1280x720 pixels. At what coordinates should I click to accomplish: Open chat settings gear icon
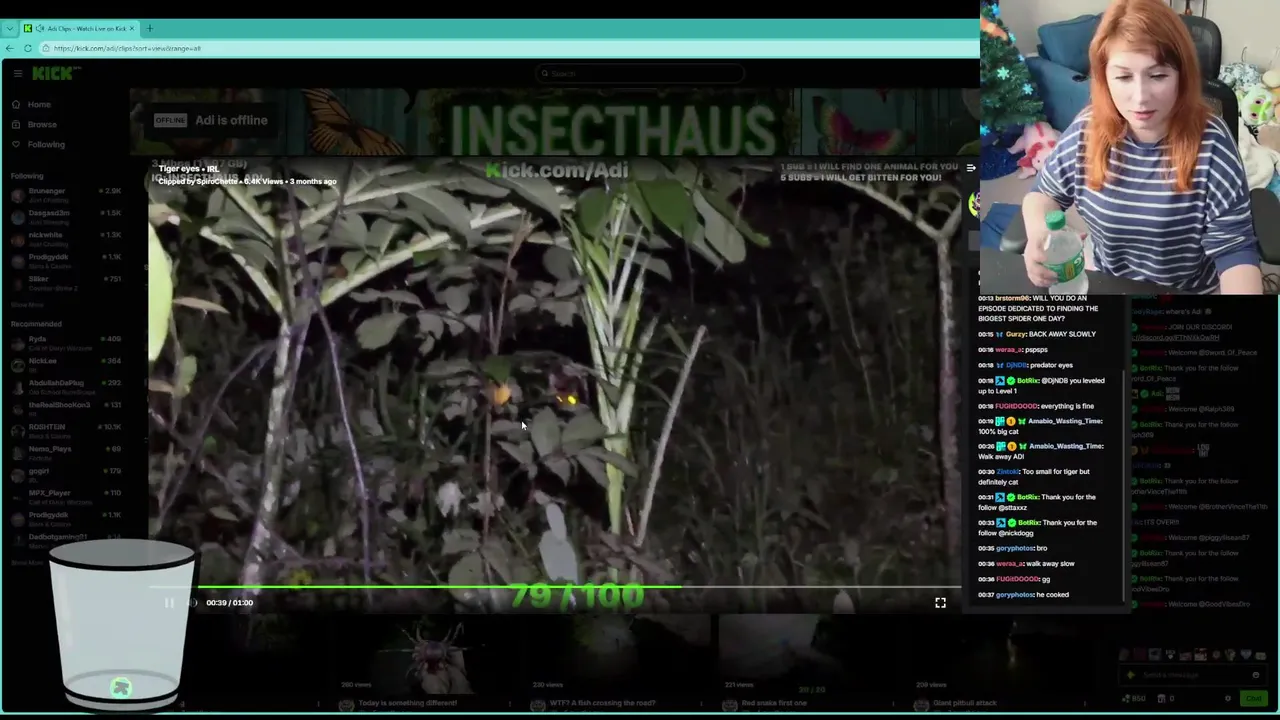[1228, 699]
